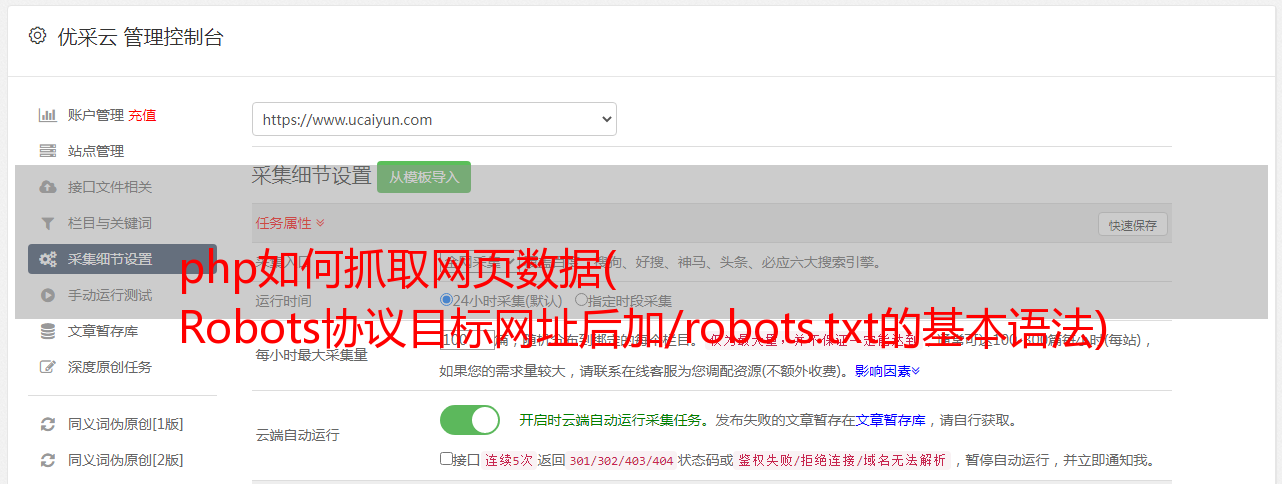1282x484 pixels.
Task: Click the 连续5次 red code text
Action: (509, 461)
